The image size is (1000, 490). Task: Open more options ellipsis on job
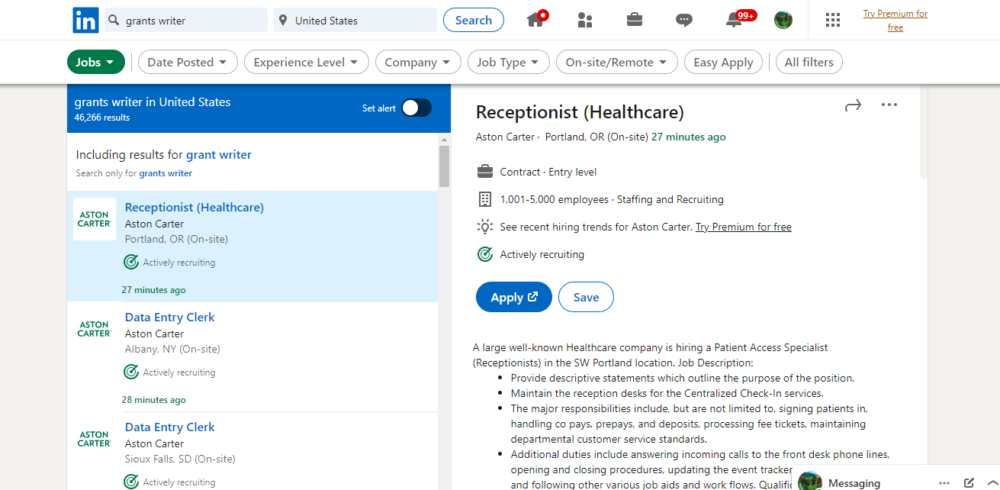[x=889, y=105]
